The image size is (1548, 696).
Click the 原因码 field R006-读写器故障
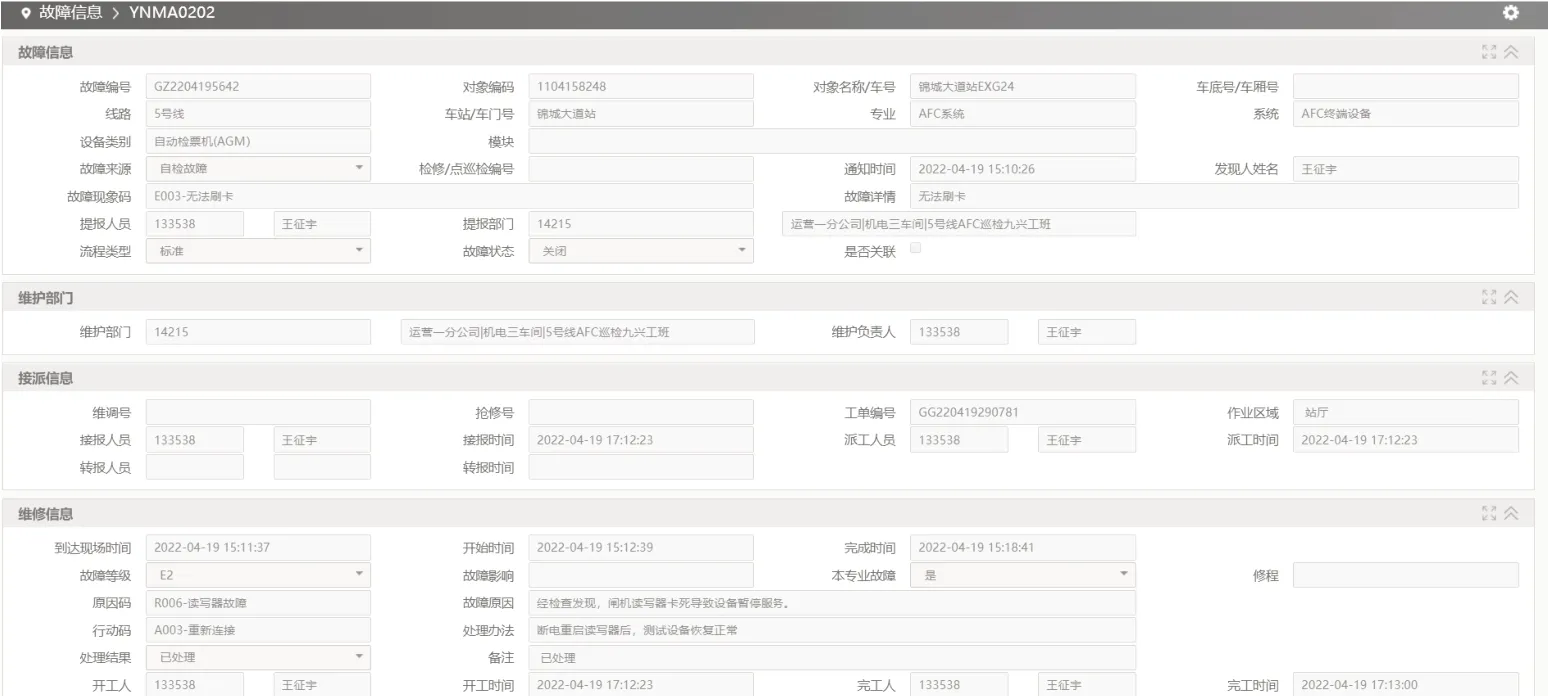click(x=258, y=603)
